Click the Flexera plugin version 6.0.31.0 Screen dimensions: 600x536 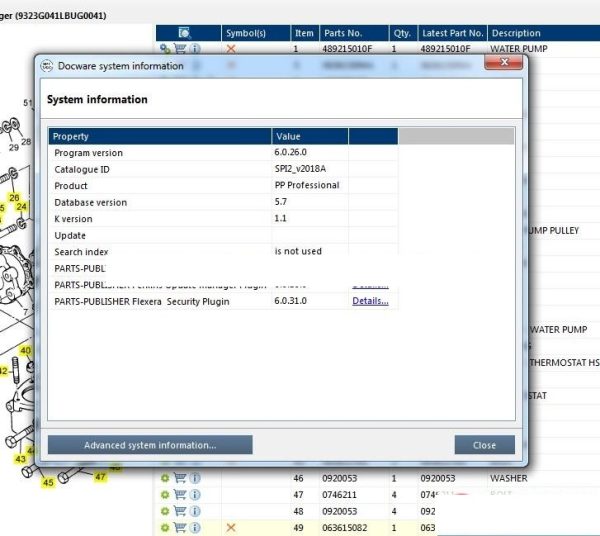[290, 301]
